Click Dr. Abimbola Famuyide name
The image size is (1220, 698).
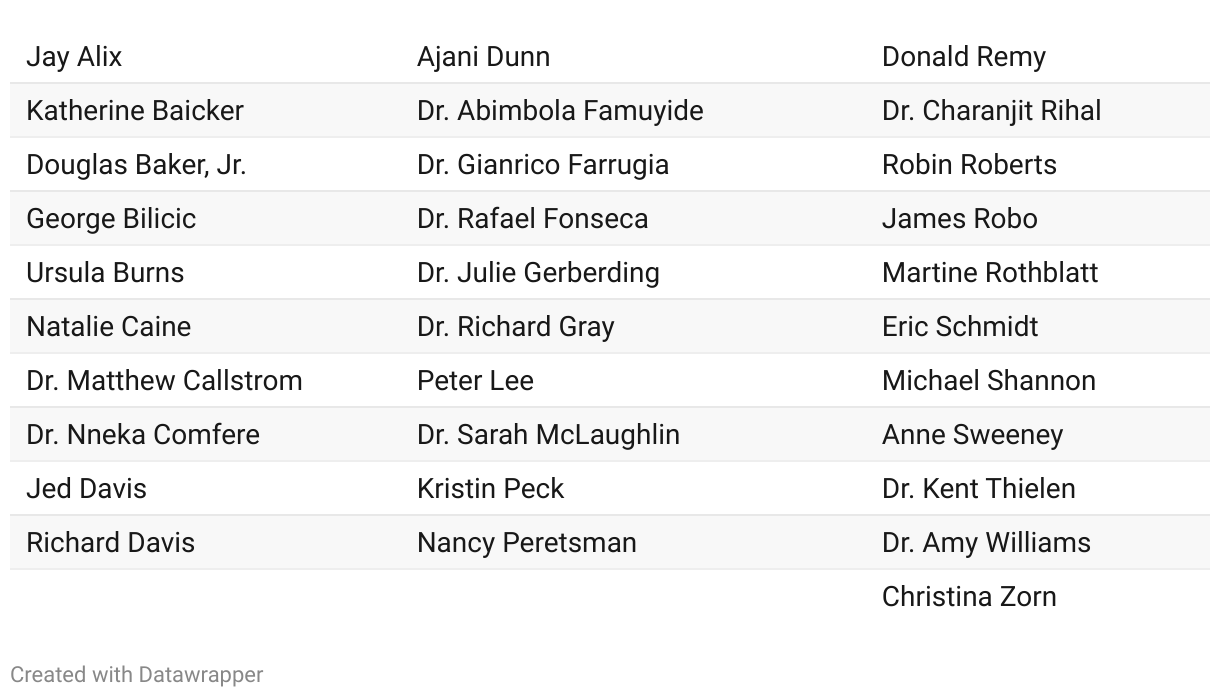click(560, 111)
